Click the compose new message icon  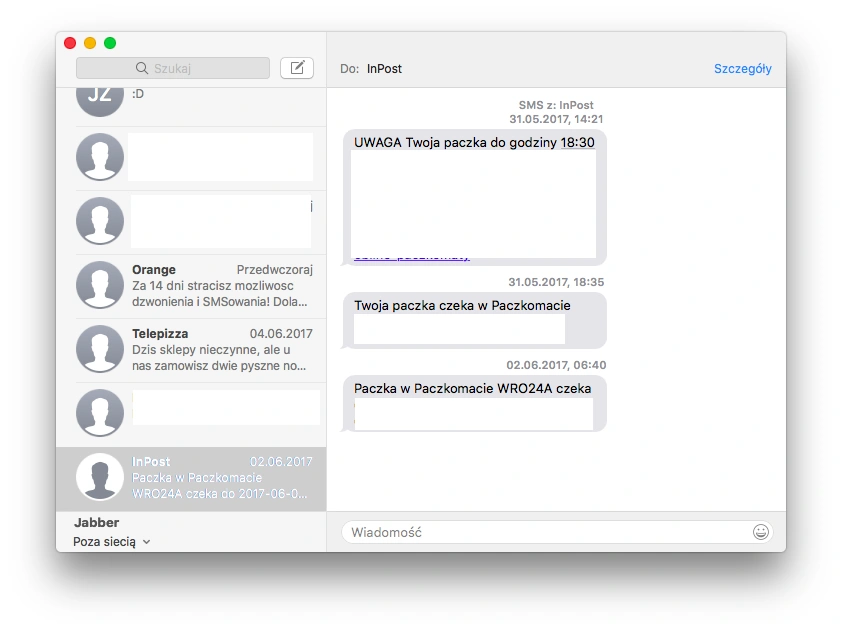pyautogui.click(x=297, y=68)
